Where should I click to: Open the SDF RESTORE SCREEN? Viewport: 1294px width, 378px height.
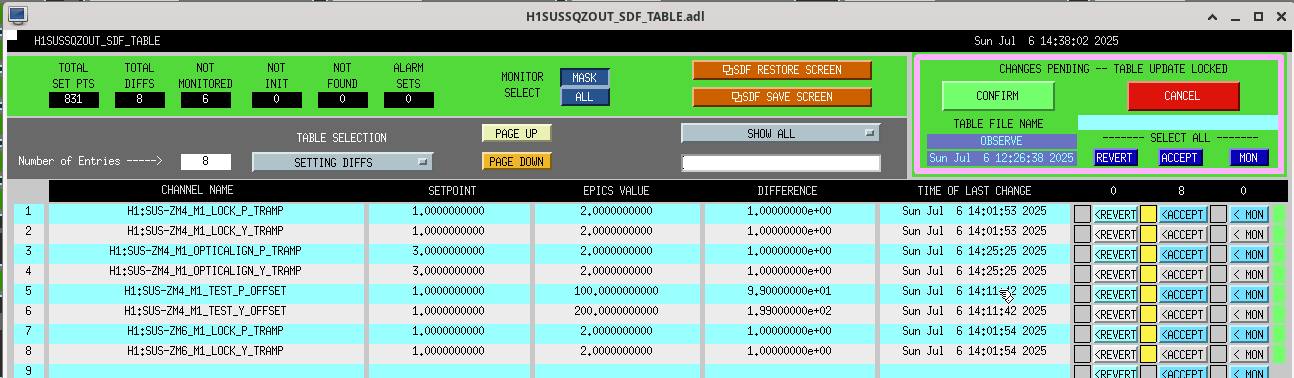[781, 70]
